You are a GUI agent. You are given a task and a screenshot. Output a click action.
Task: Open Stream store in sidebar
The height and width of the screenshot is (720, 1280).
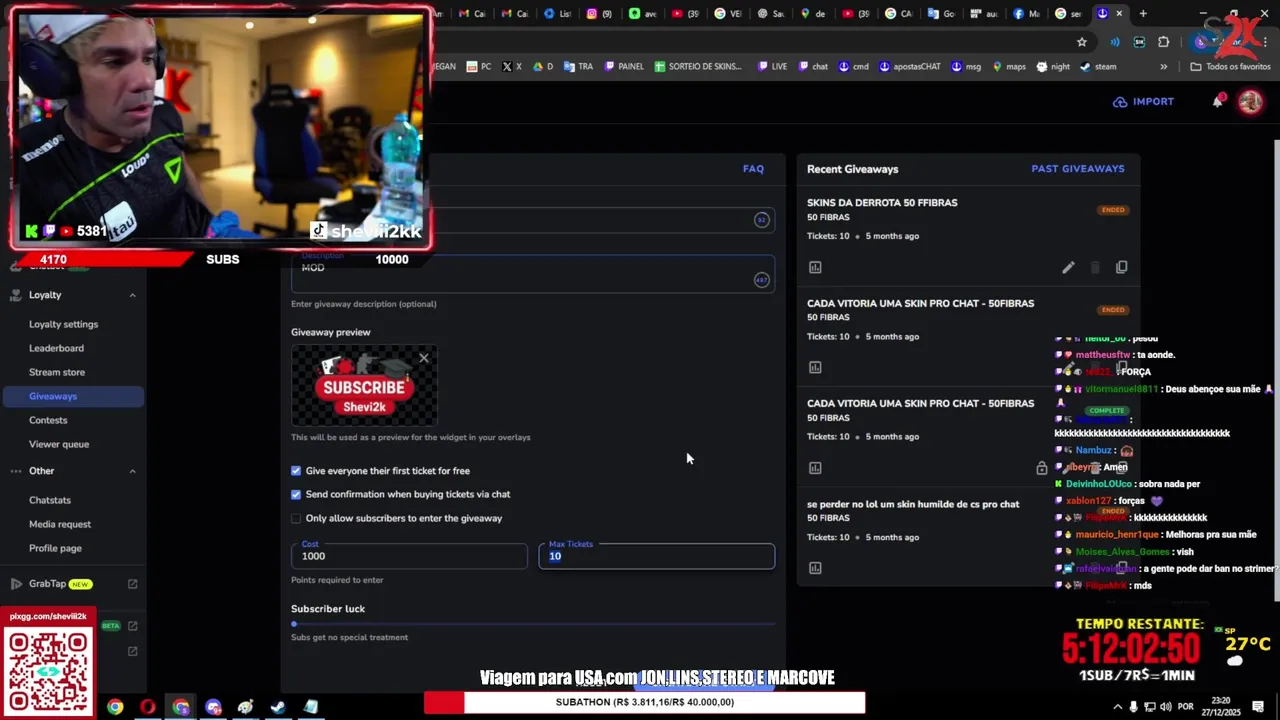tap(57, 372)
